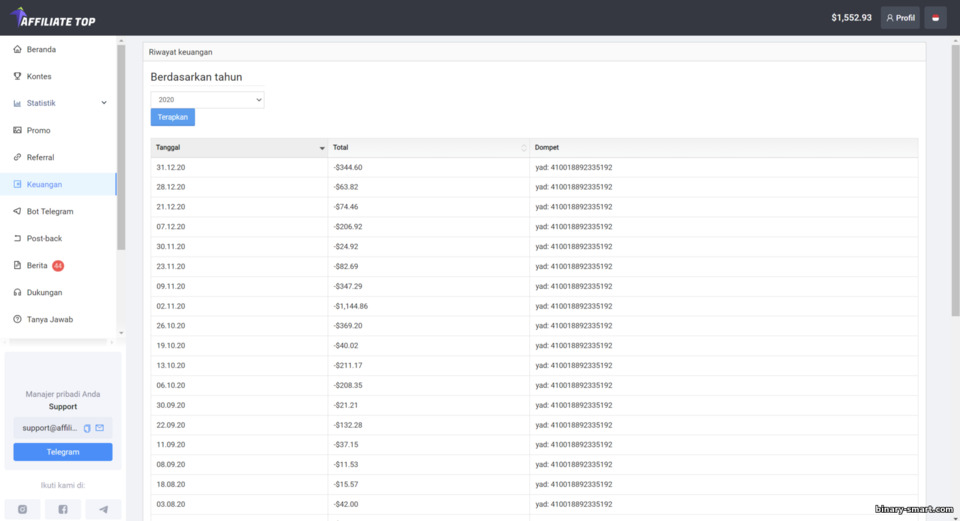
Task: Select the 02.11.20 date cell
Action: pos(239,306)
